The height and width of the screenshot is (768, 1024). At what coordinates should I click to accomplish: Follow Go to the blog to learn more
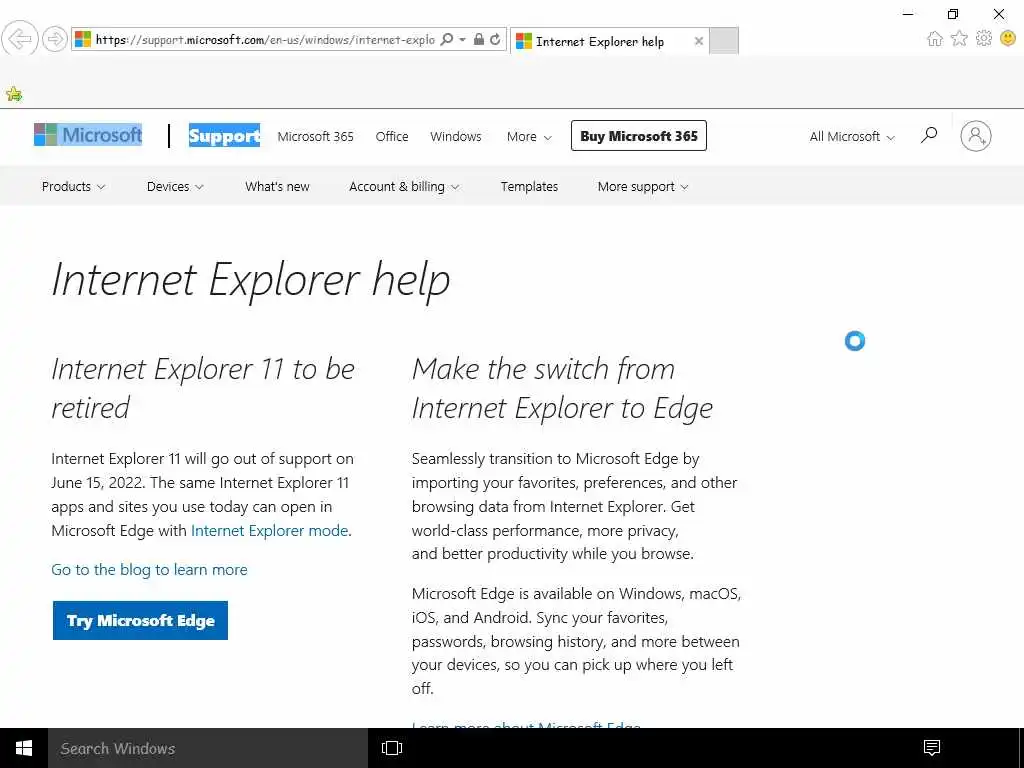tap(150, 569)
